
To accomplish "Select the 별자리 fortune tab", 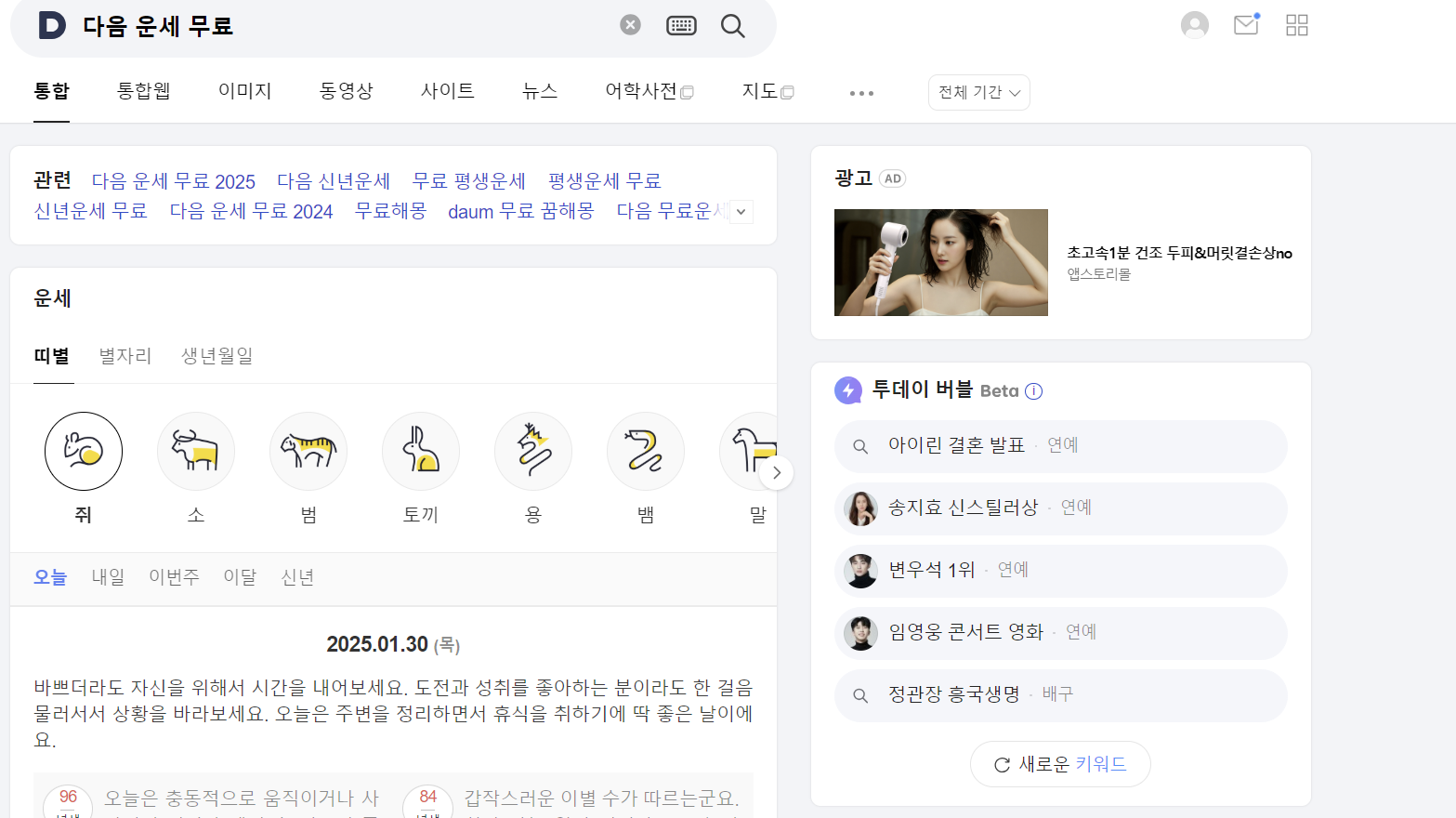I will 125,356.
